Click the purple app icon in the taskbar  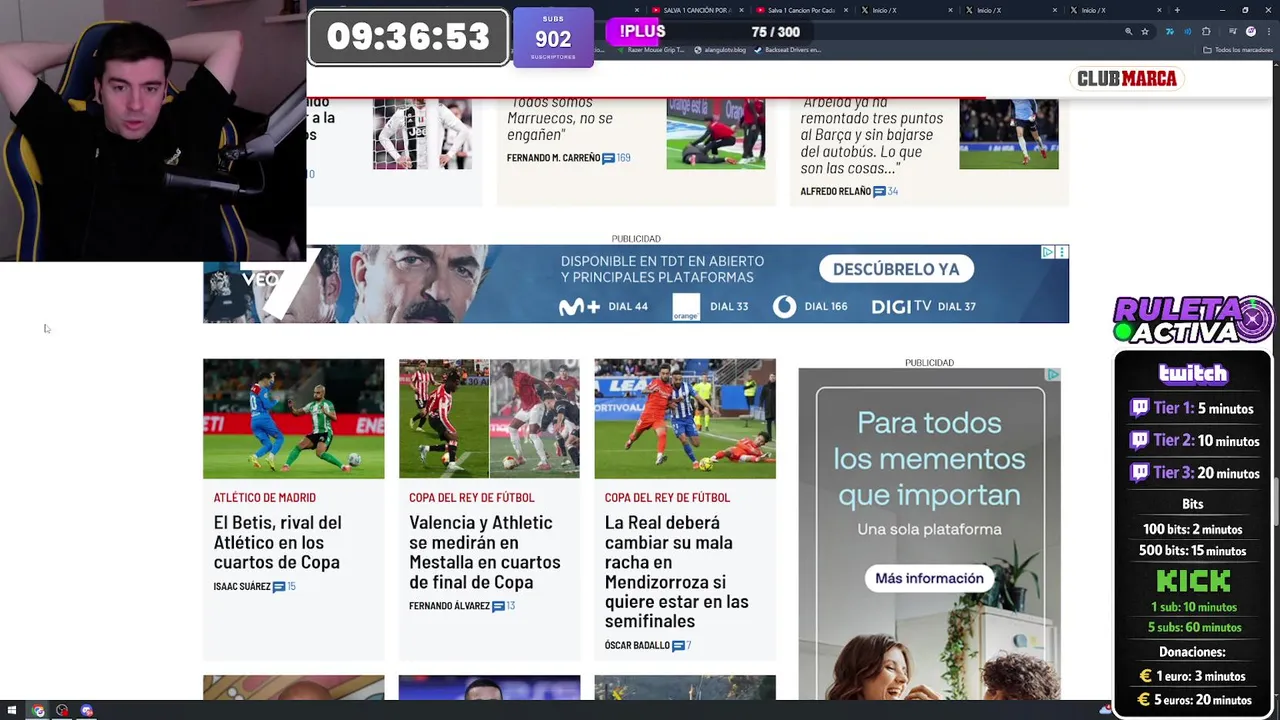pyautogui.click(x=86, y=711)
